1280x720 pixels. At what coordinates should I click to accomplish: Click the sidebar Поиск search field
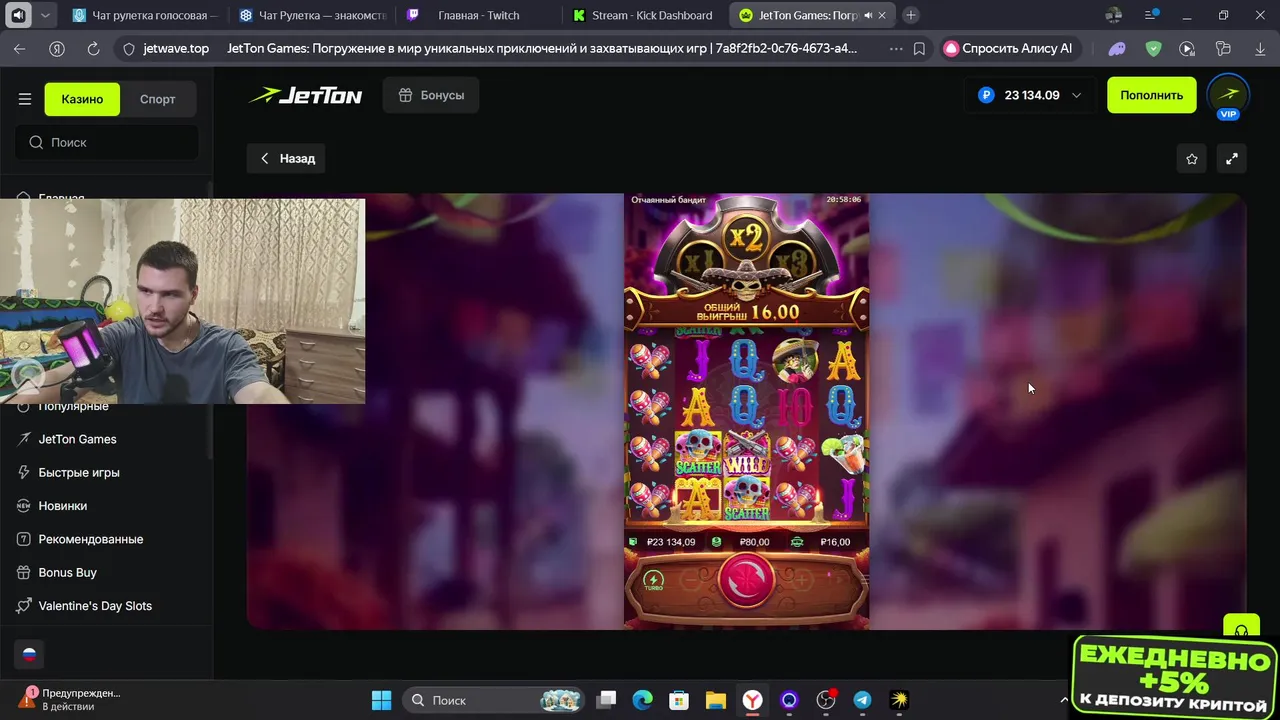(107, 142)
